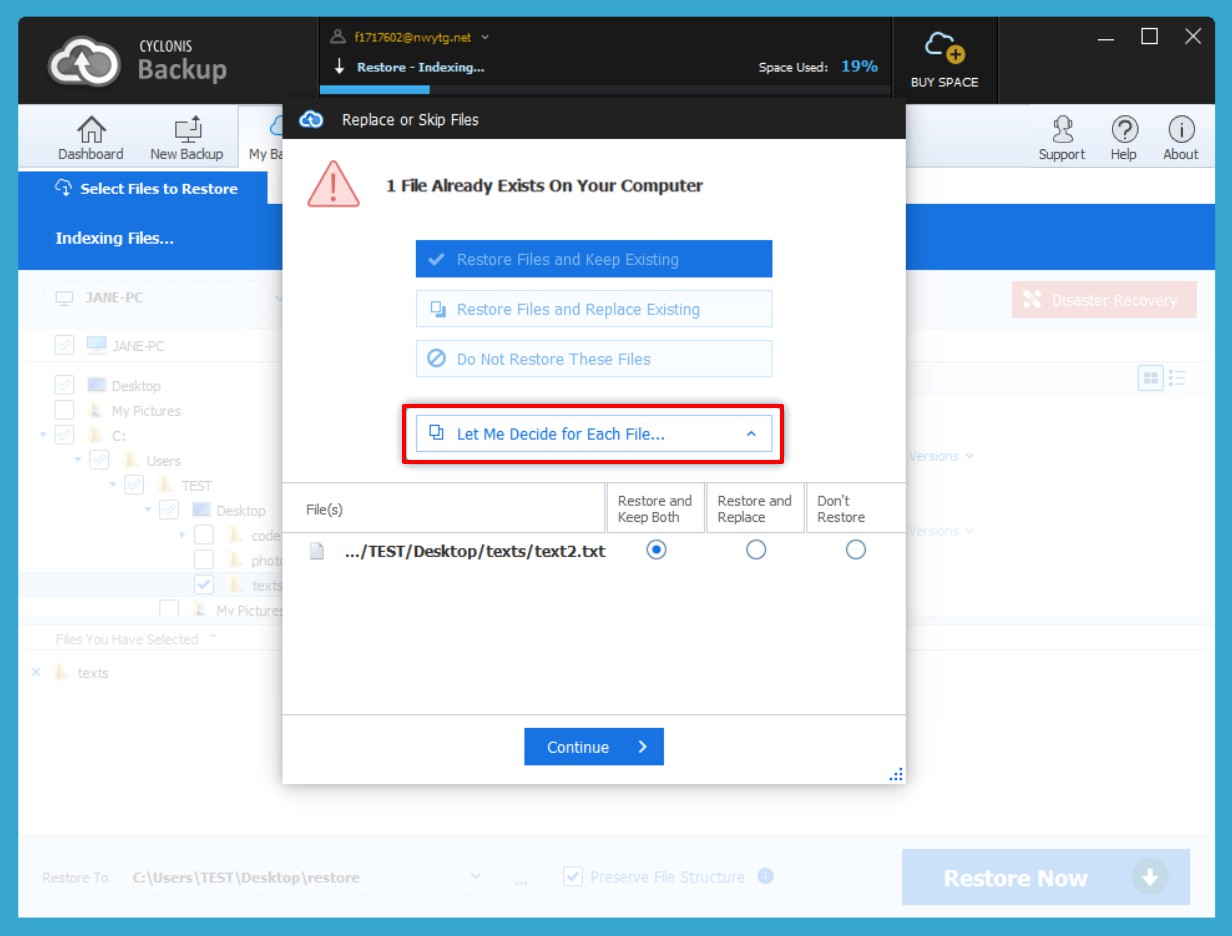Screen dimensions: 1232x936
Task: Select Restore and Replace radio for text2.txt
Action: pyautogui.click(x=756, y=550)
